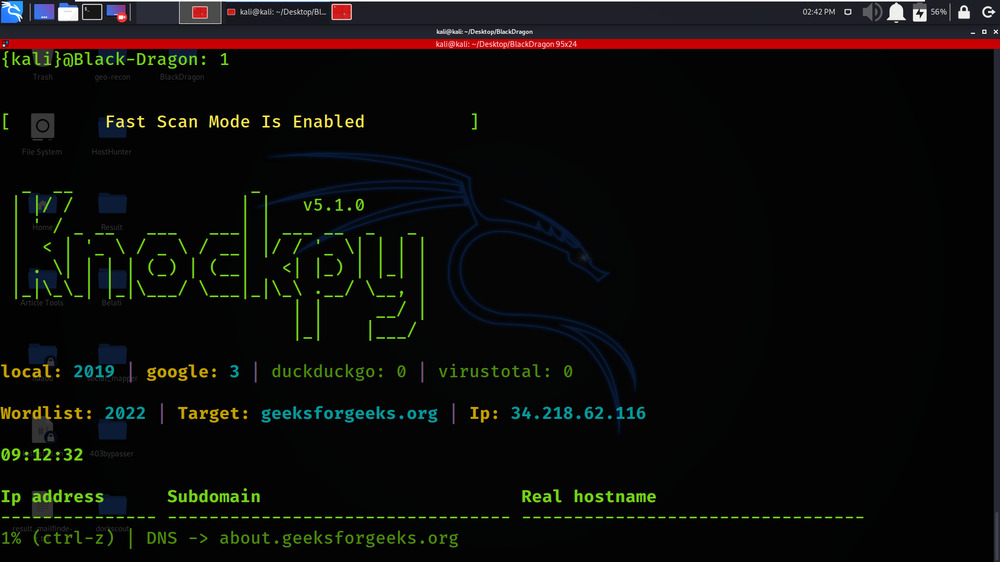Screen dimensions: 1000x562
Task: Click the Subdomain column header
Action: tap(214, 497)
